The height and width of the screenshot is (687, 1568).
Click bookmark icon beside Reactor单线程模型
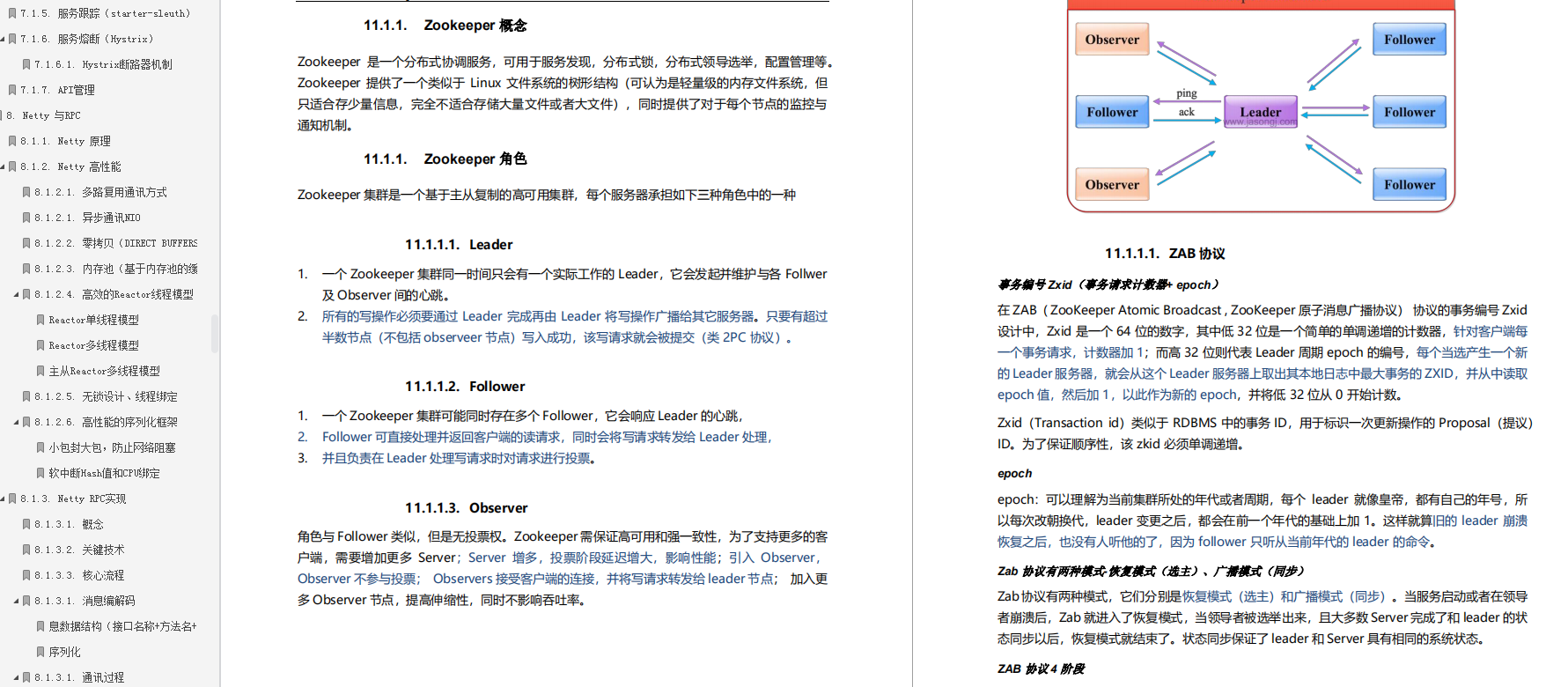(40, 320)
